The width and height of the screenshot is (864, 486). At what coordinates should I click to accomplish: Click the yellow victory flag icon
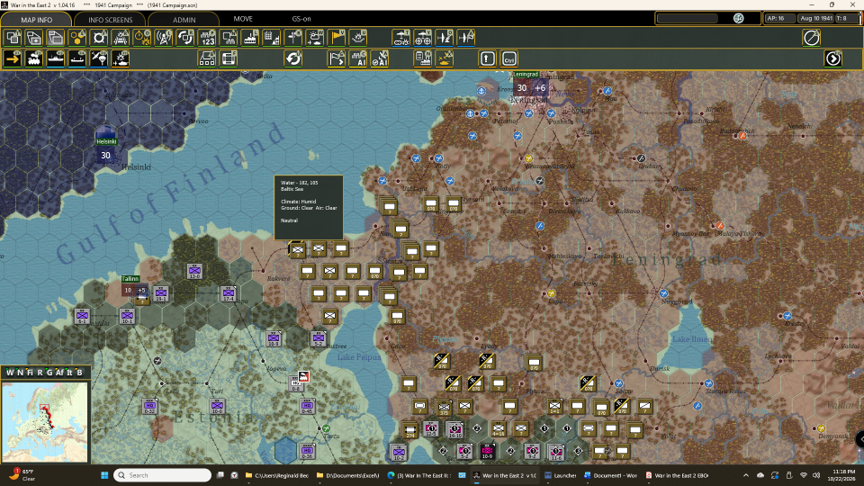point(337,37)
